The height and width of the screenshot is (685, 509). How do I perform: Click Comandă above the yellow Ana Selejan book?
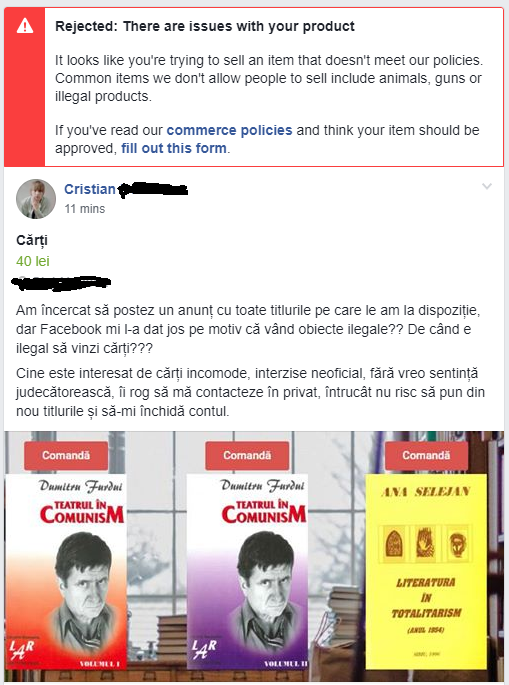click(426, 456)
